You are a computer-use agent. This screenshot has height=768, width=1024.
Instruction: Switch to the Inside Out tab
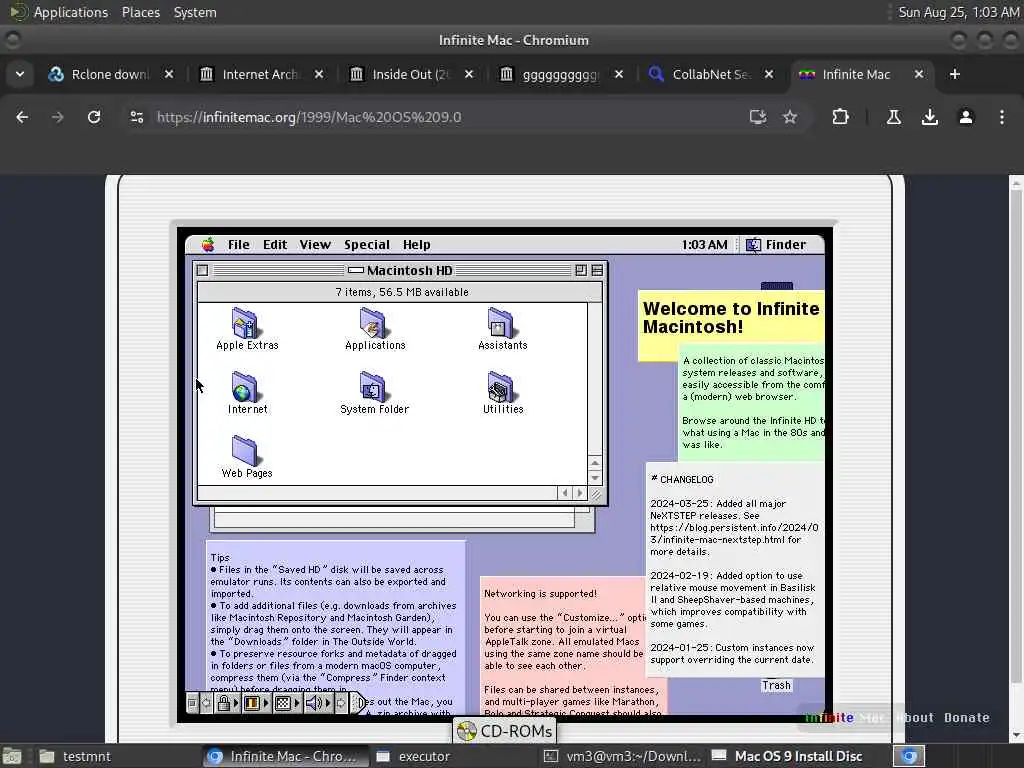[x=411, y=74]
